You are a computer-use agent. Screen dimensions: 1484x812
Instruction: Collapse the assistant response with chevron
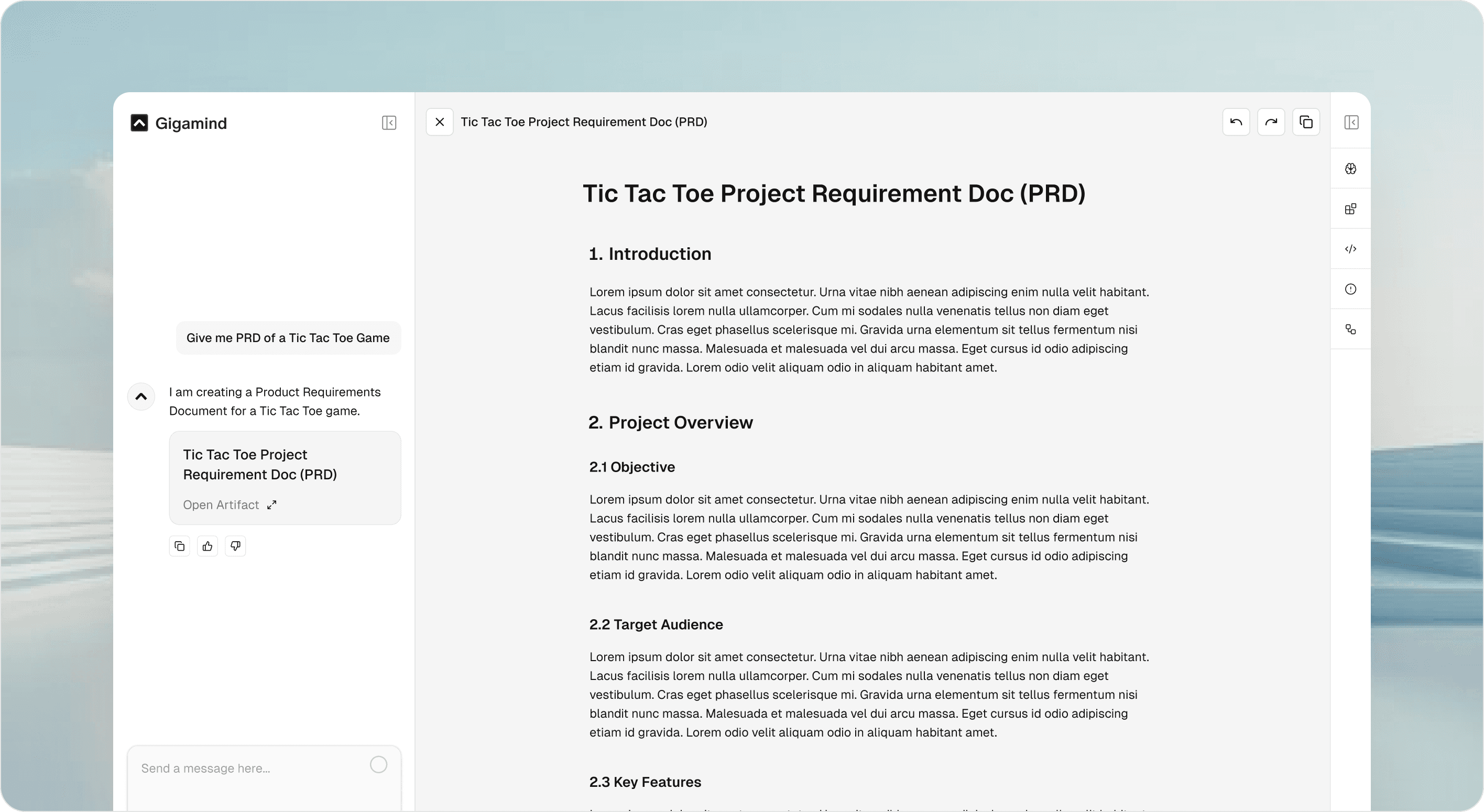tap(141, 397)
